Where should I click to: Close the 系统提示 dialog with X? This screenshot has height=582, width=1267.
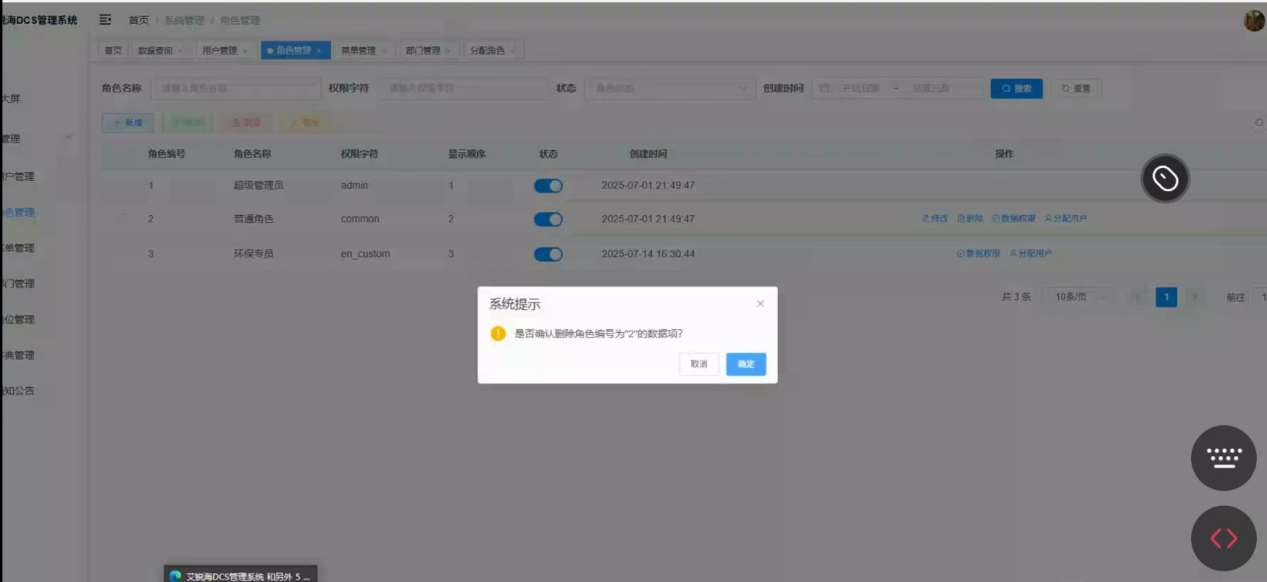tap(760, 304)
